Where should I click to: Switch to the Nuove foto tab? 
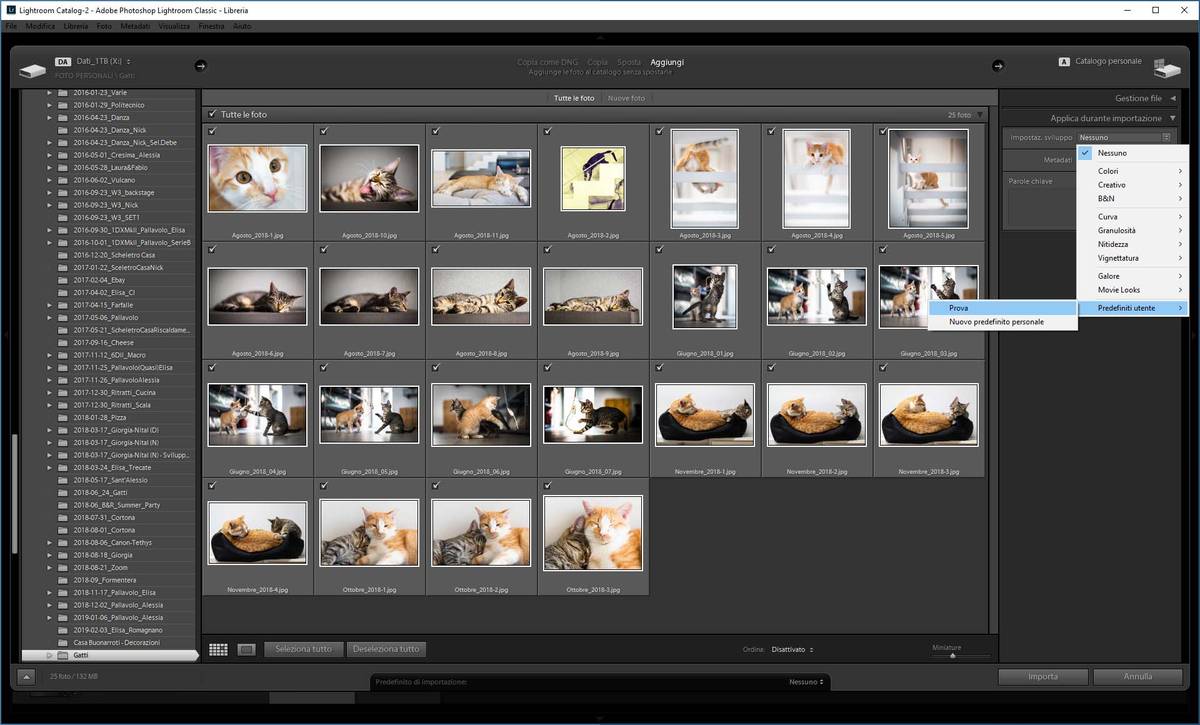point(626,98)
